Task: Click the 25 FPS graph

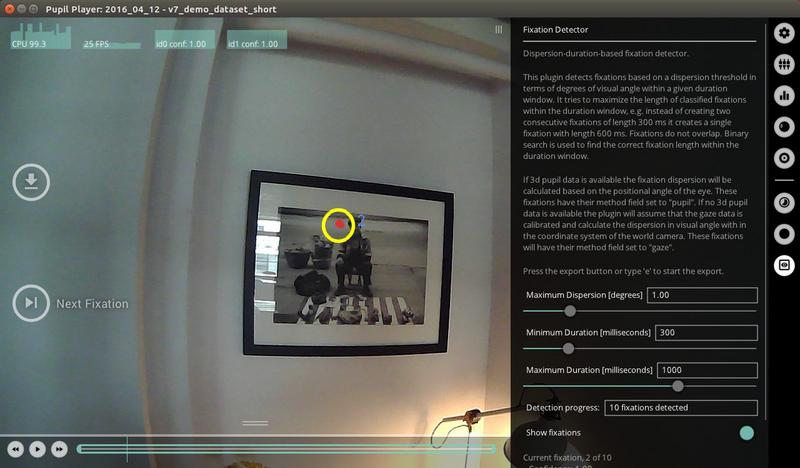Action: [112, 44]
